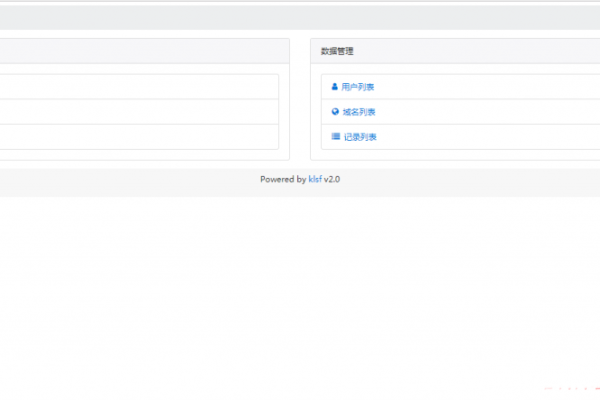Click the user icon beside 用户列表
This screenshot has width=600, height=400.
click(x=335, y=87)
